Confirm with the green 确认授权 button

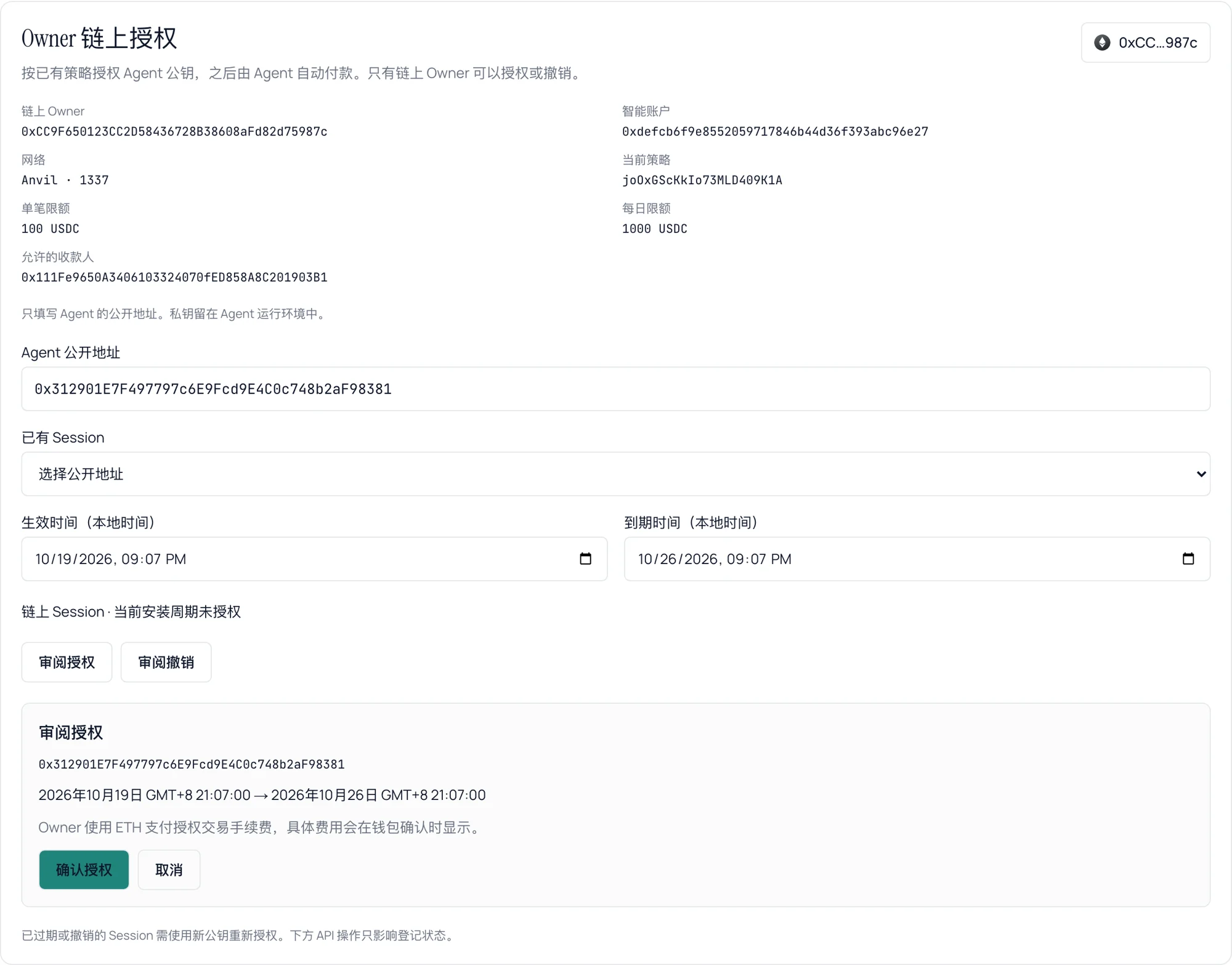[84, 870]
